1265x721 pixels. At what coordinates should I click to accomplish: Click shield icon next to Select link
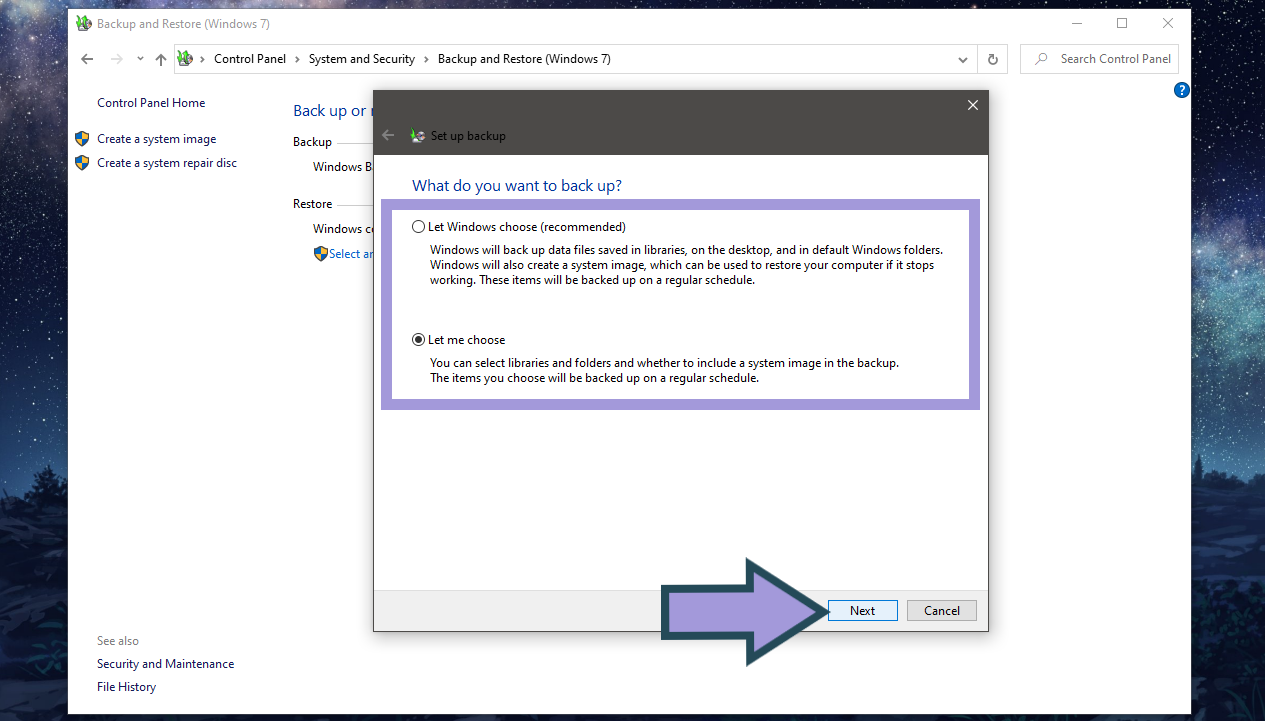tap(320, 254)
